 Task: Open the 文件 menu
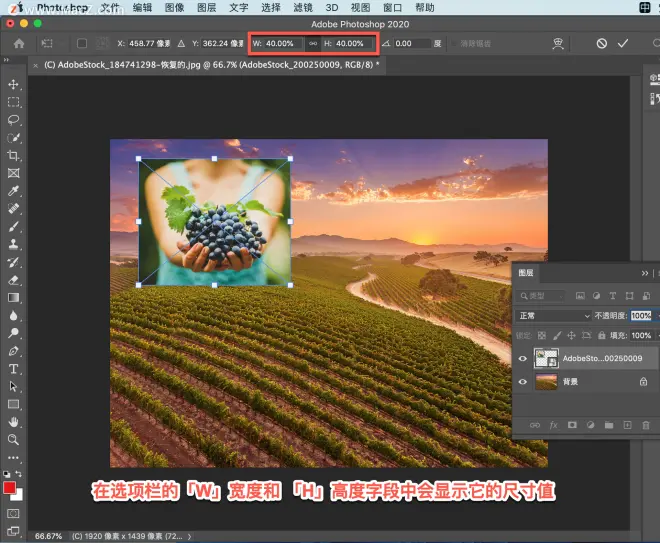110,8
